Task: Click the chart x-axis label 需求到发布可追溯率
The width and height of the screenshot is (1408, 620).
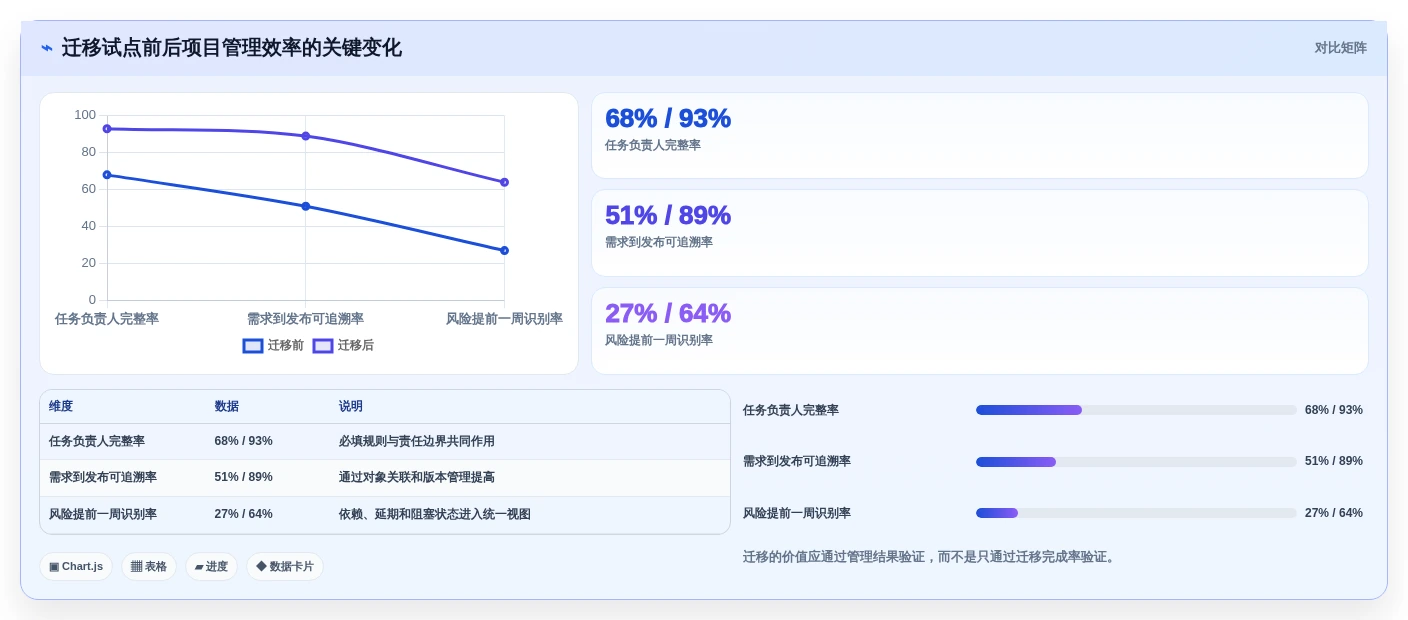Action: pyautogui.click(x=305, y=319)
